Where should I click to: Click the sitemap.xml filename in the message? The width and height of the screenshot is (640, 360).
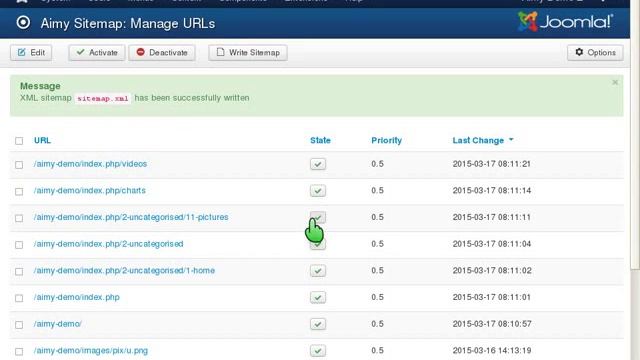(x=103, y=98)
